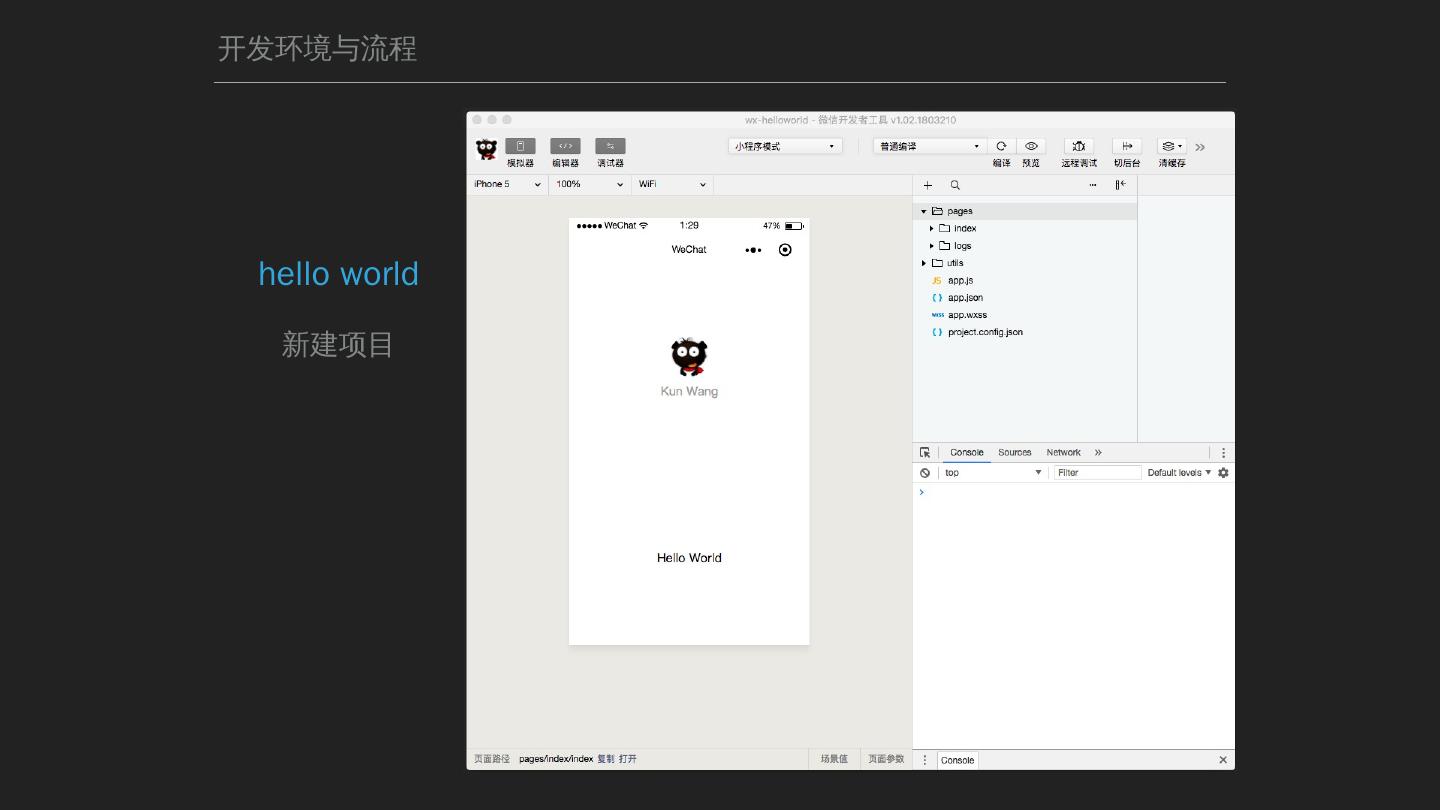Click the 切后台 switch background icon
1440x810 pixels.
[1127, 146]
